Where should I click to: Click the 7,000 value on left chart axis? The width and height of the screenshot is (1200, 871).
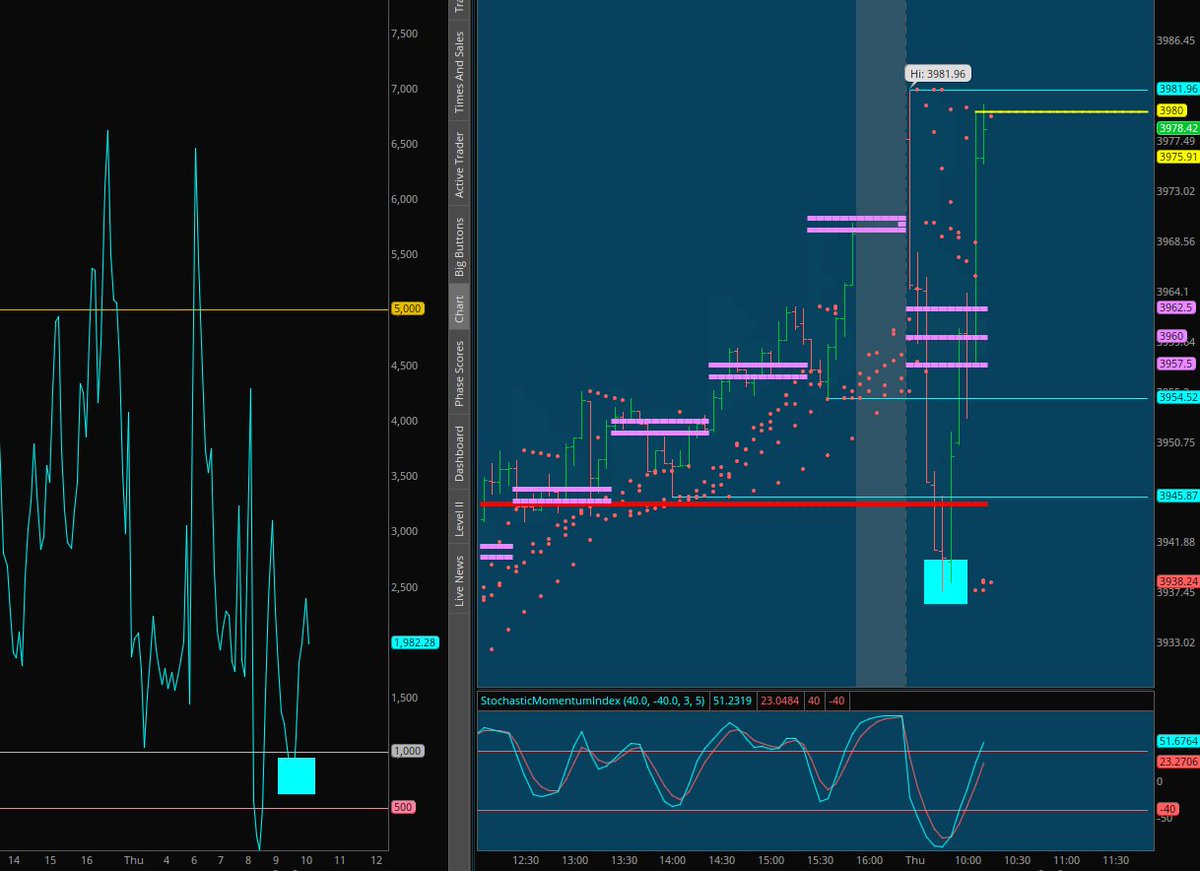coord(405,89)
